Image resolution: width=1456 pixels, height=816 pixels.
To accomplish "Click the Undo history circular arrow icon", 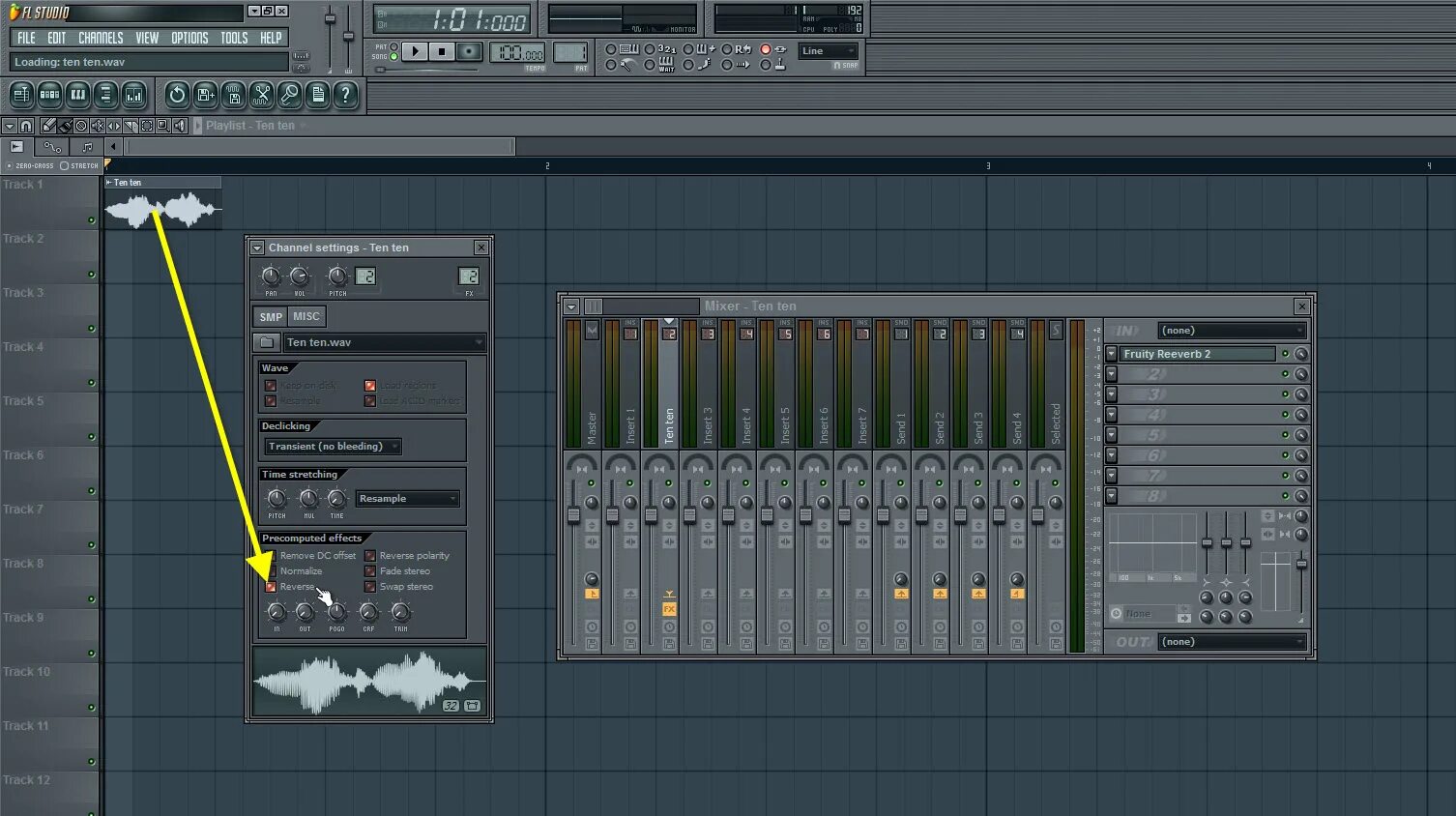I will pos(176,95).
